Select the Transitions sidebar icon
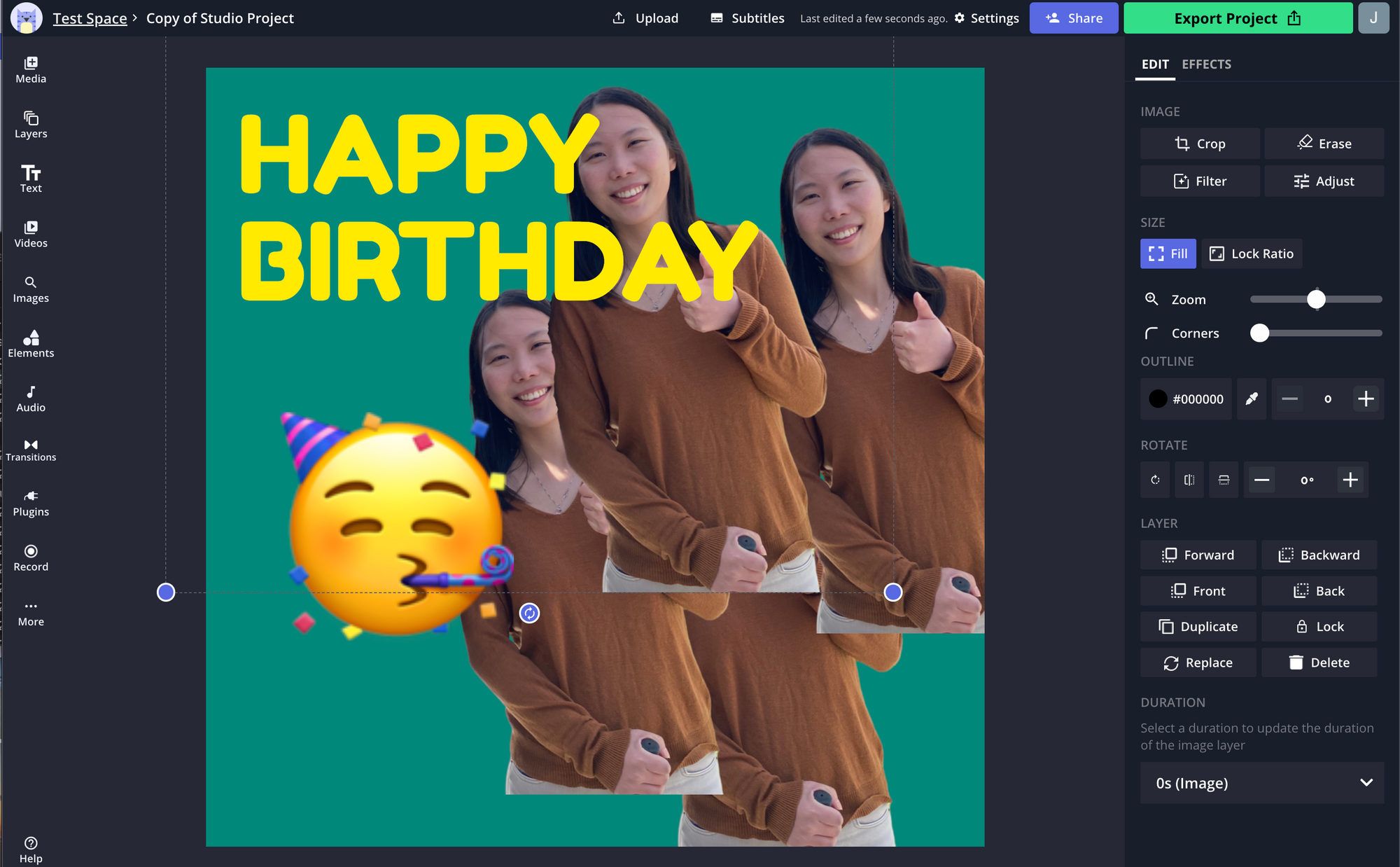This screenshot has width=1400, height=867. pyautogui.click(x=31, y=450)
